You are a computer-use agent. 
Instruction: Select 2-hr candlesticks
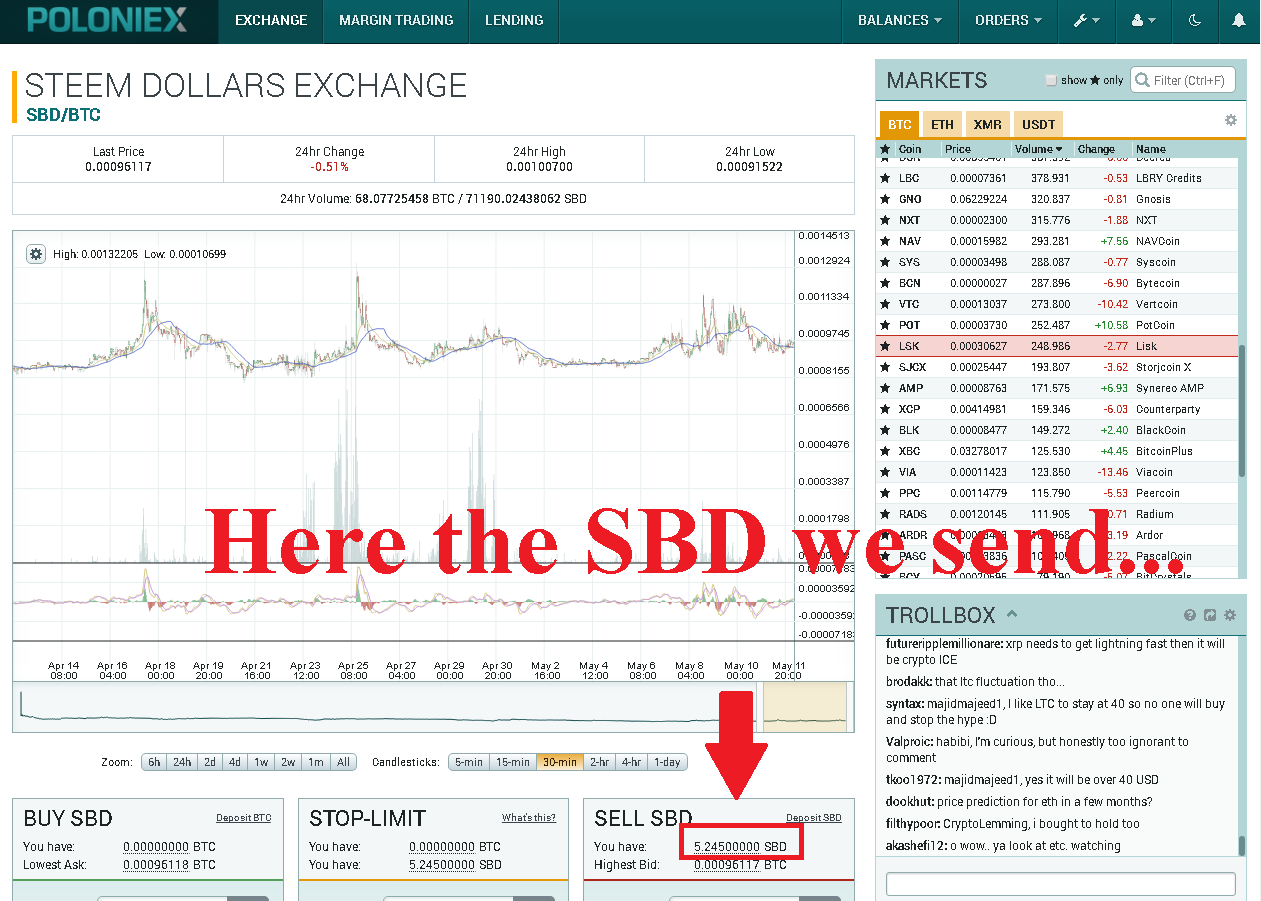[x=599, y=762]
